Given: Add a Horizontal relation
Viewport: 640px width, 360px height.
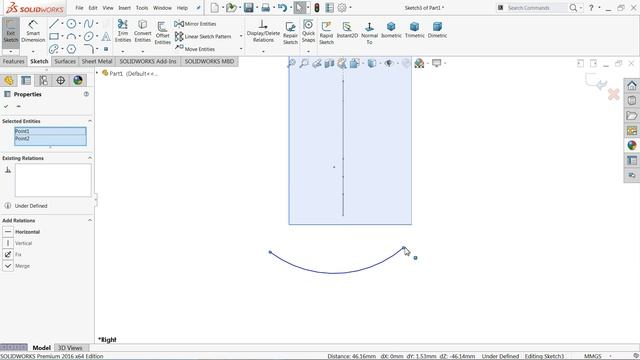Looking at the screenshot, I should tap(21, 232).
